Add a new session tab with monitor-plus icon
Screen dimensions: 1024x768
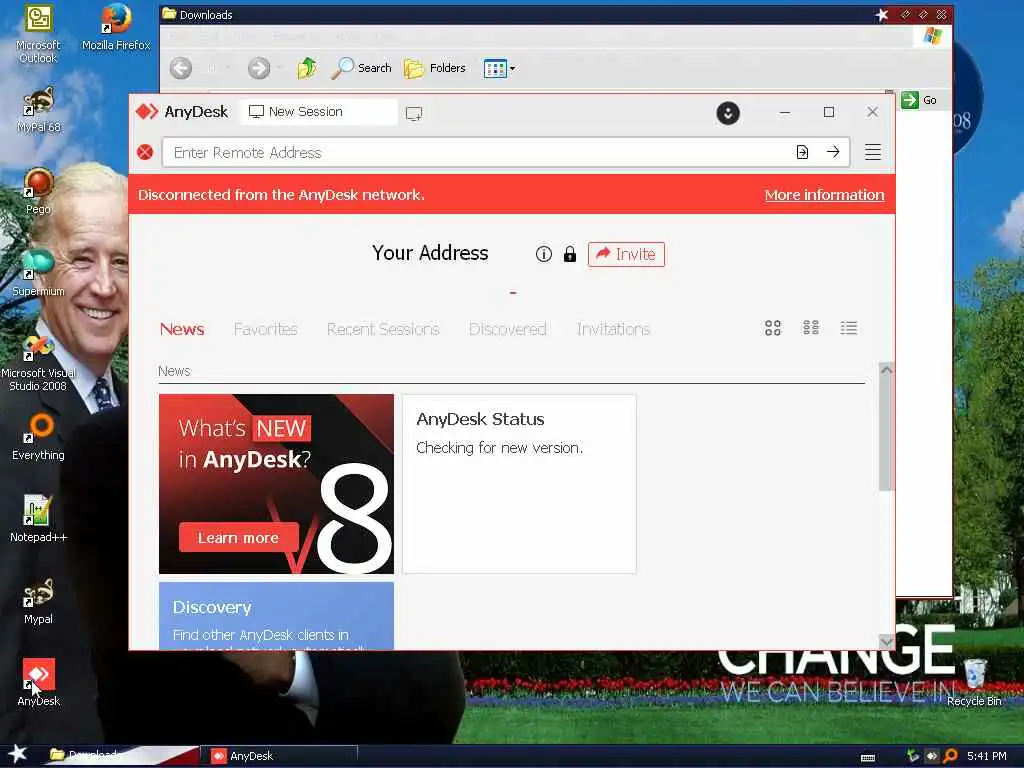[413, 113]
